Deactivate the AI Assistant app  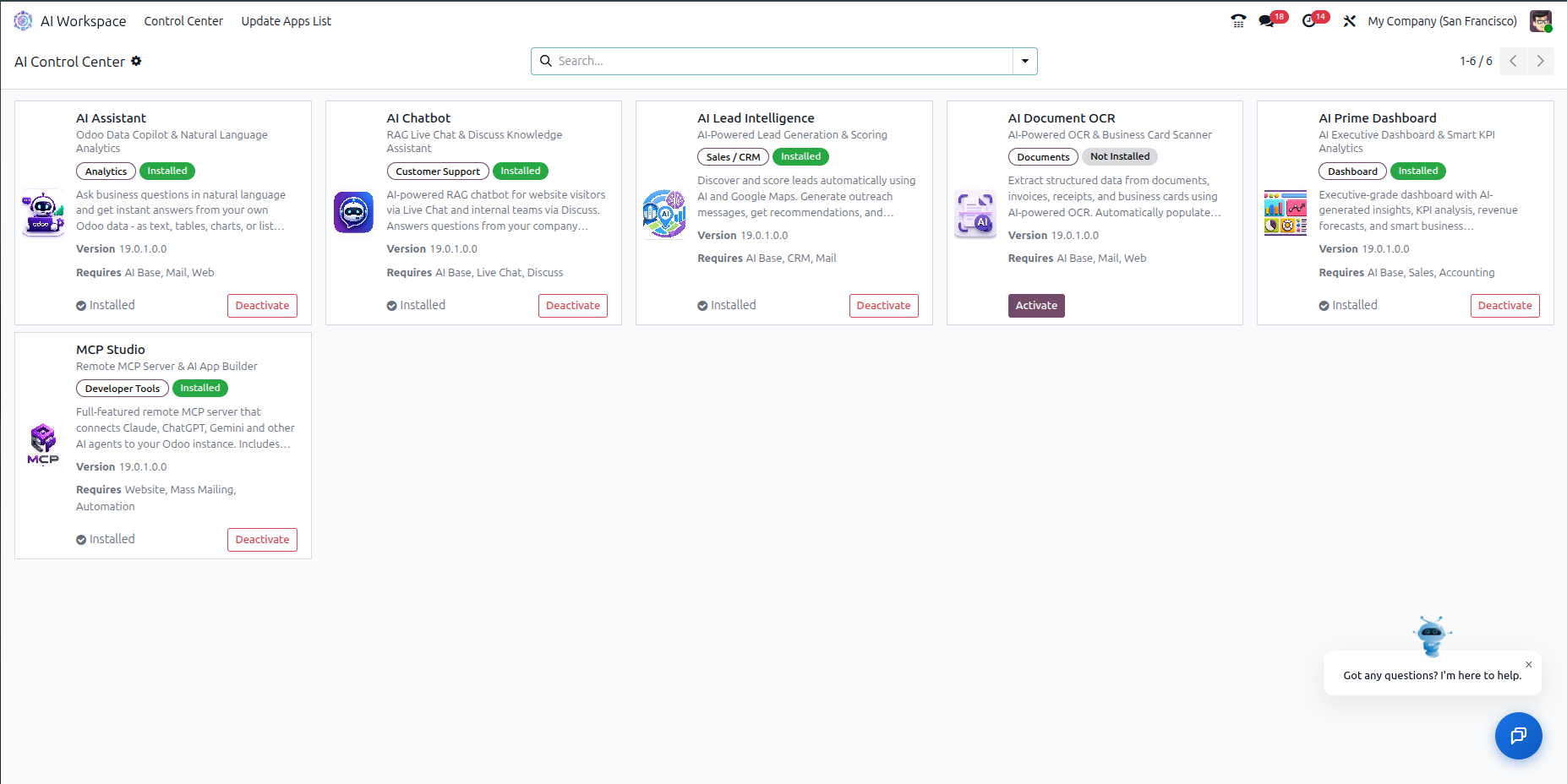[x=262, y=306]
